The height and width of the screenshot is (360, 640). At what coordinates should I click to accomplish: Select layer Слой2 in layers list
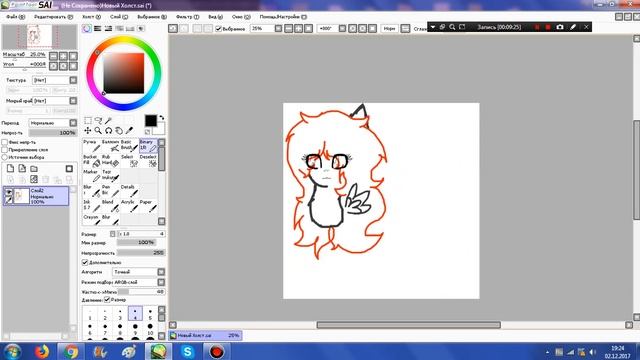coord(36,196)
